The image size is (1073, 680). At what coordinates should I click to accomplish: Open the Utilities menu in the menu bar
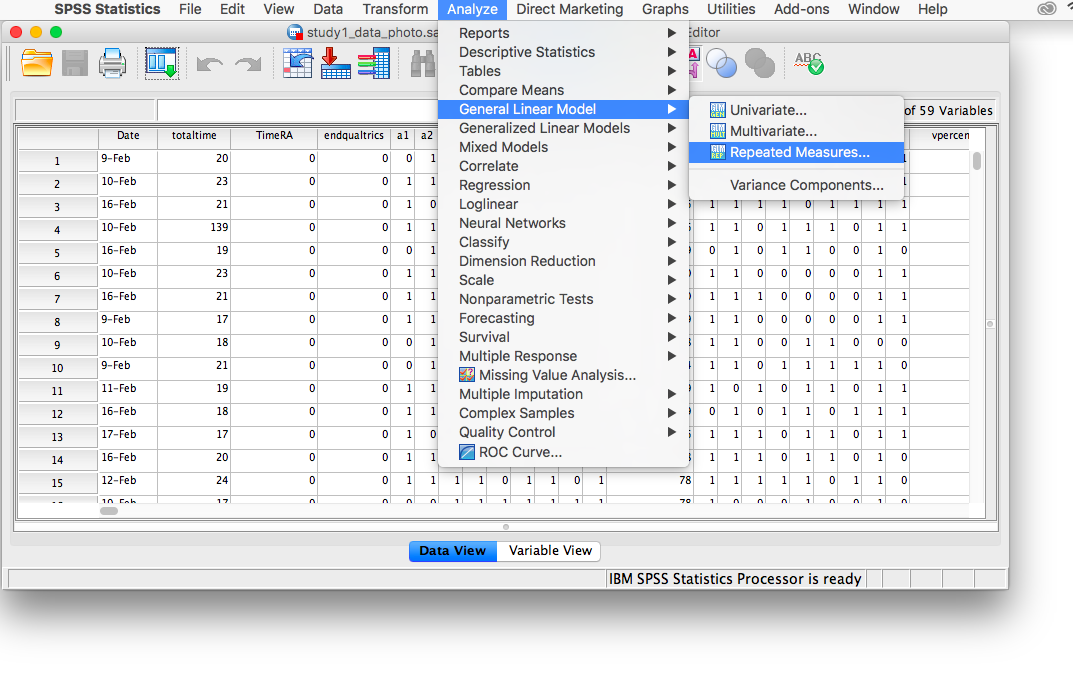[x=731, y=9]
